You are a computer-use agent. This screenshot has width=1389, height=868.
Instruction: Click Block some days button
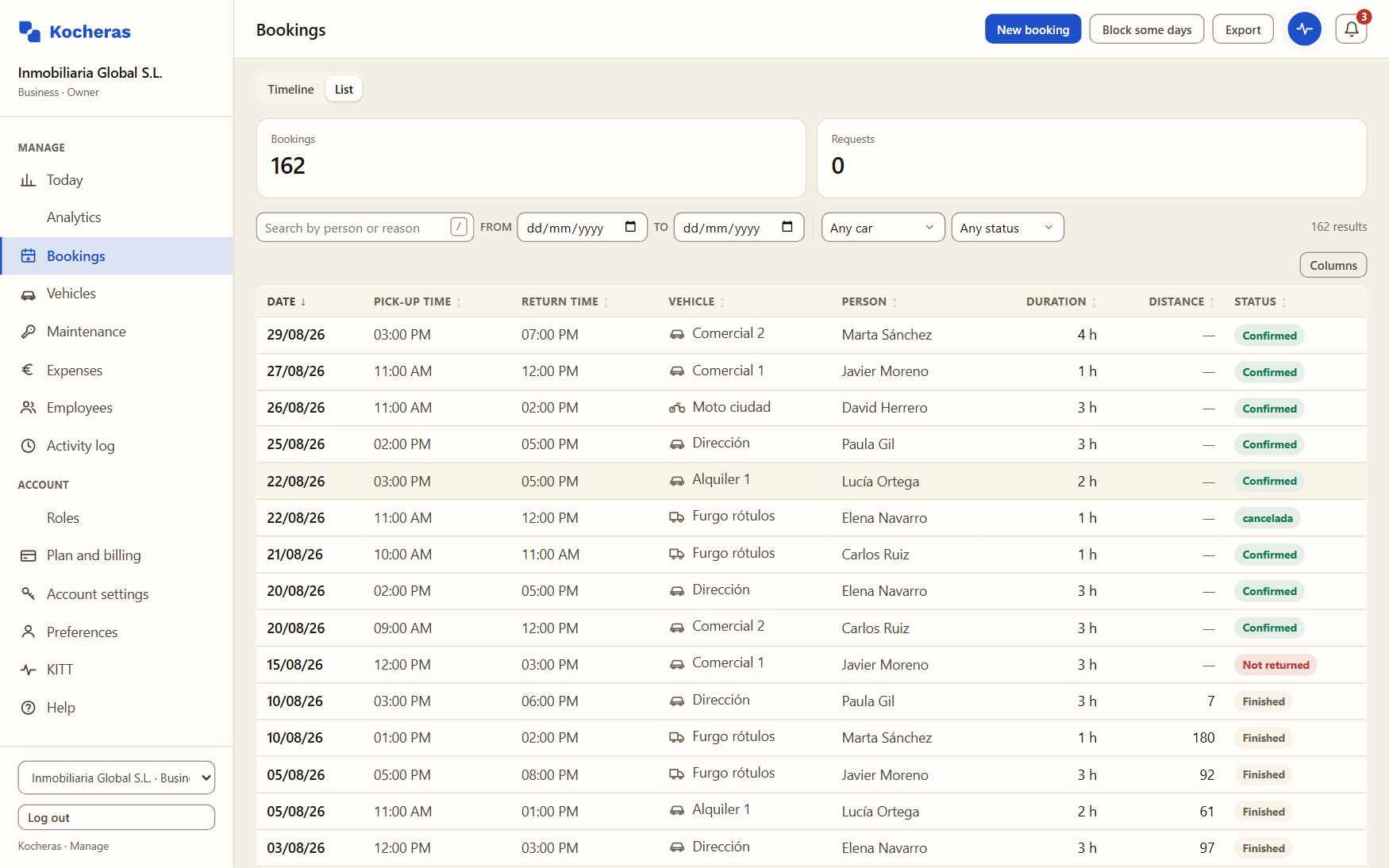click(1146, 29)
